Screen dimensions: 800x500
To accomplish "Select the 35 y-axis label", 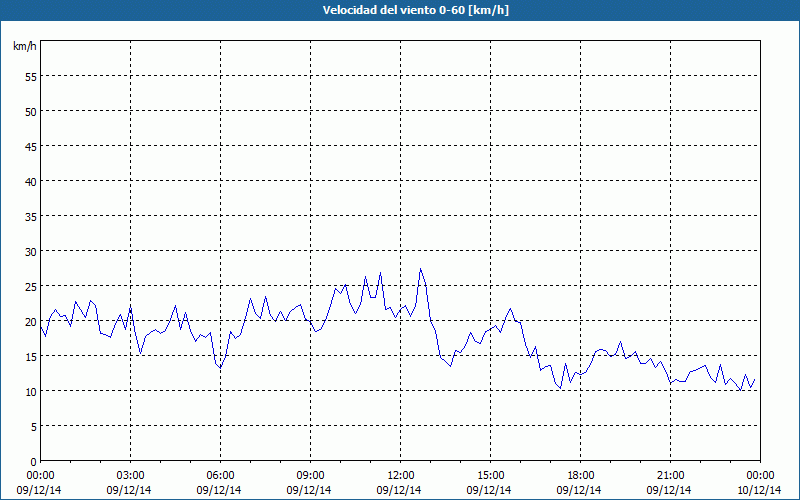I will click(31, 217).
